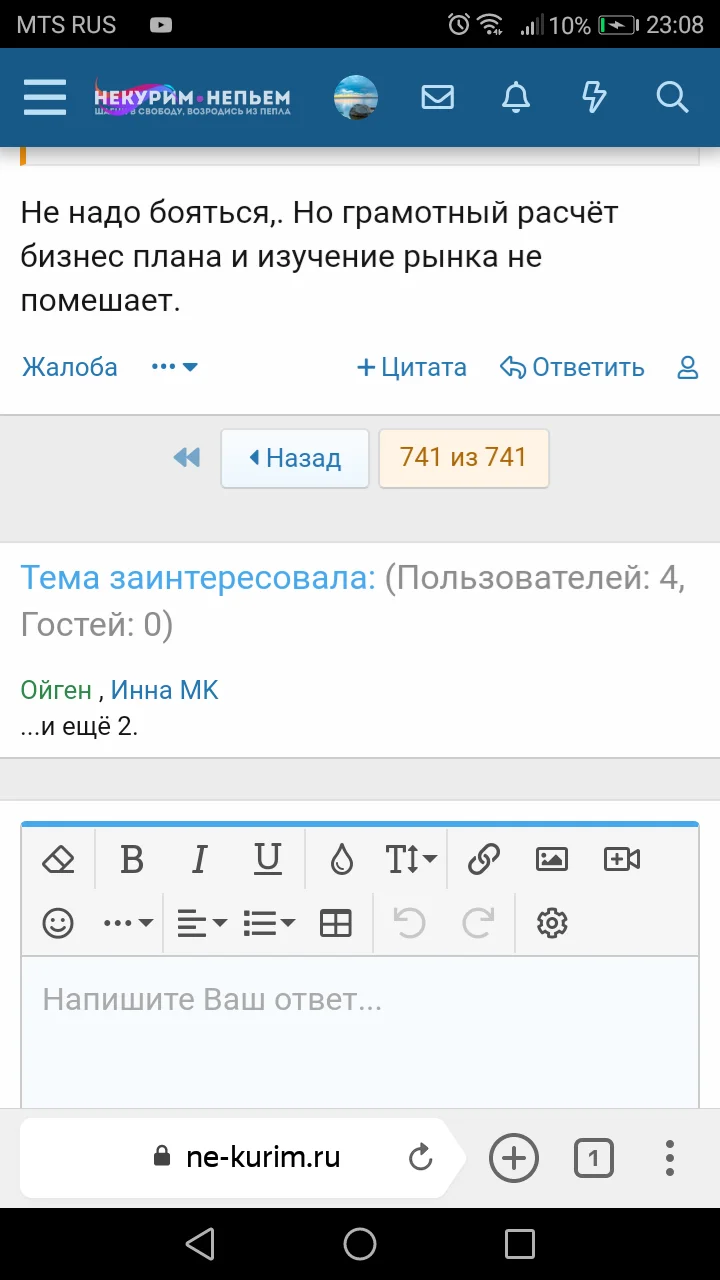Open the list options dropdown
Image resolution: width=720 pixels, height=1280 pixels.
click(269, 923)
